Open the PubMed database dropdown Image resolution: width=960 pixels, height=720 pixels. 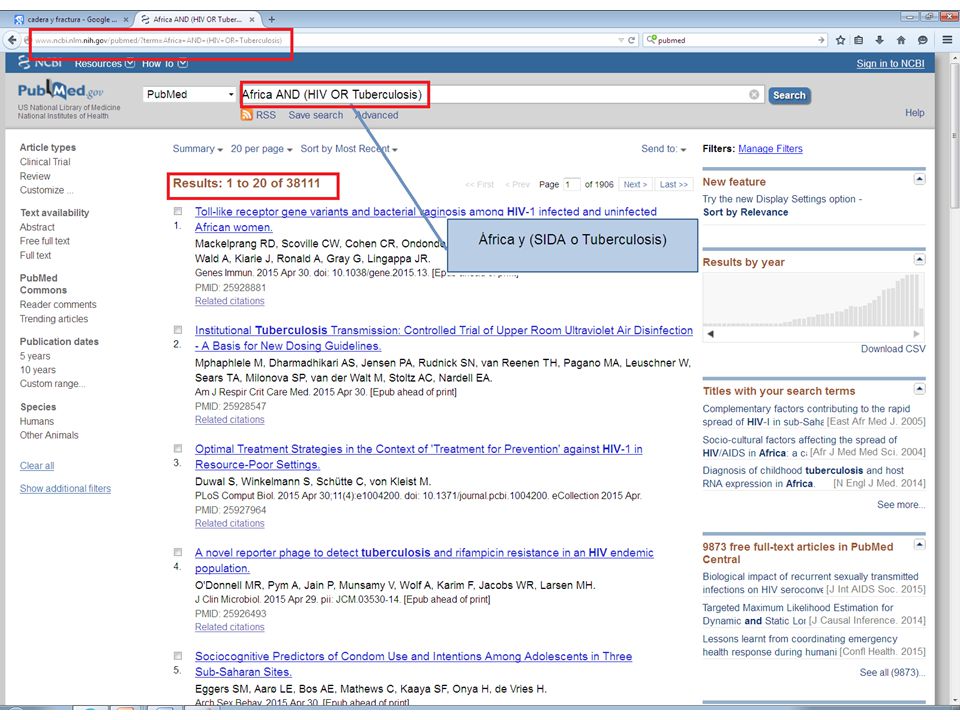190,94
